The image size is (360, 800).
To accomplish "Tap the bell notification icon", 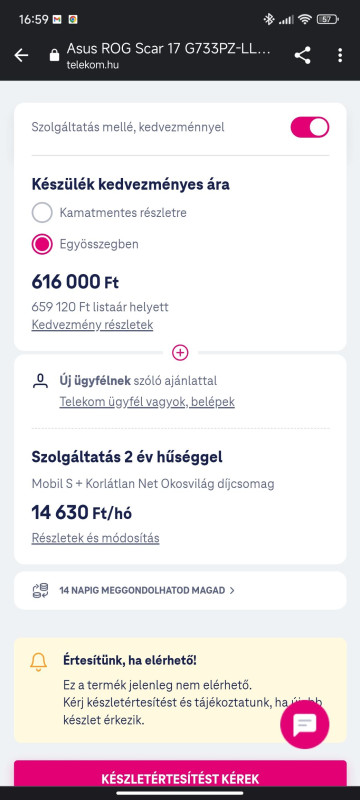I will coord(38,661).
